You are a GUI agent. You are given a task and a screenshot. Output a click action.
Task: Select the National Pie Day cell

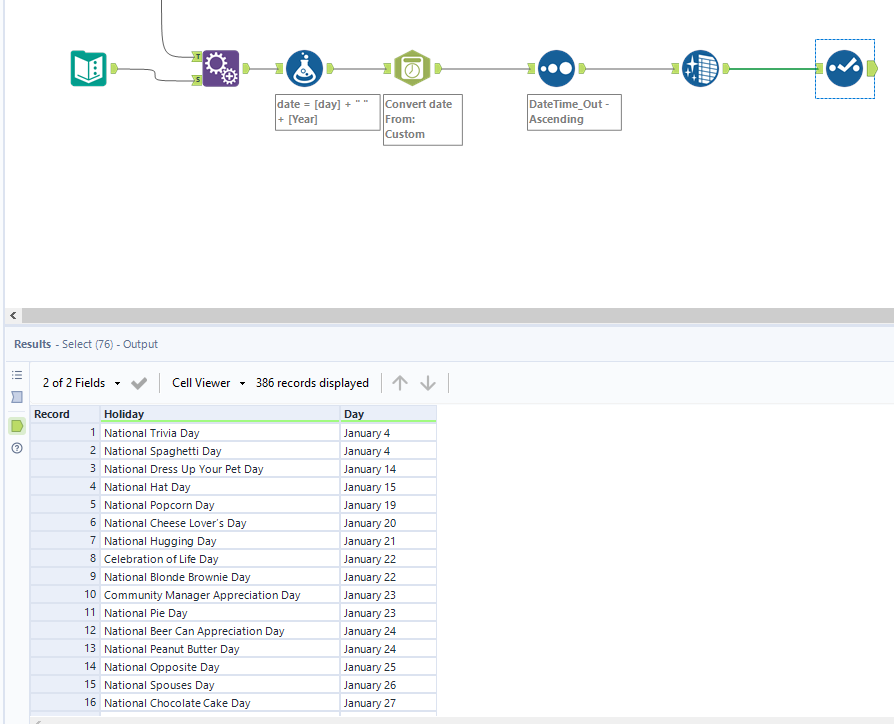pos(147,613)
